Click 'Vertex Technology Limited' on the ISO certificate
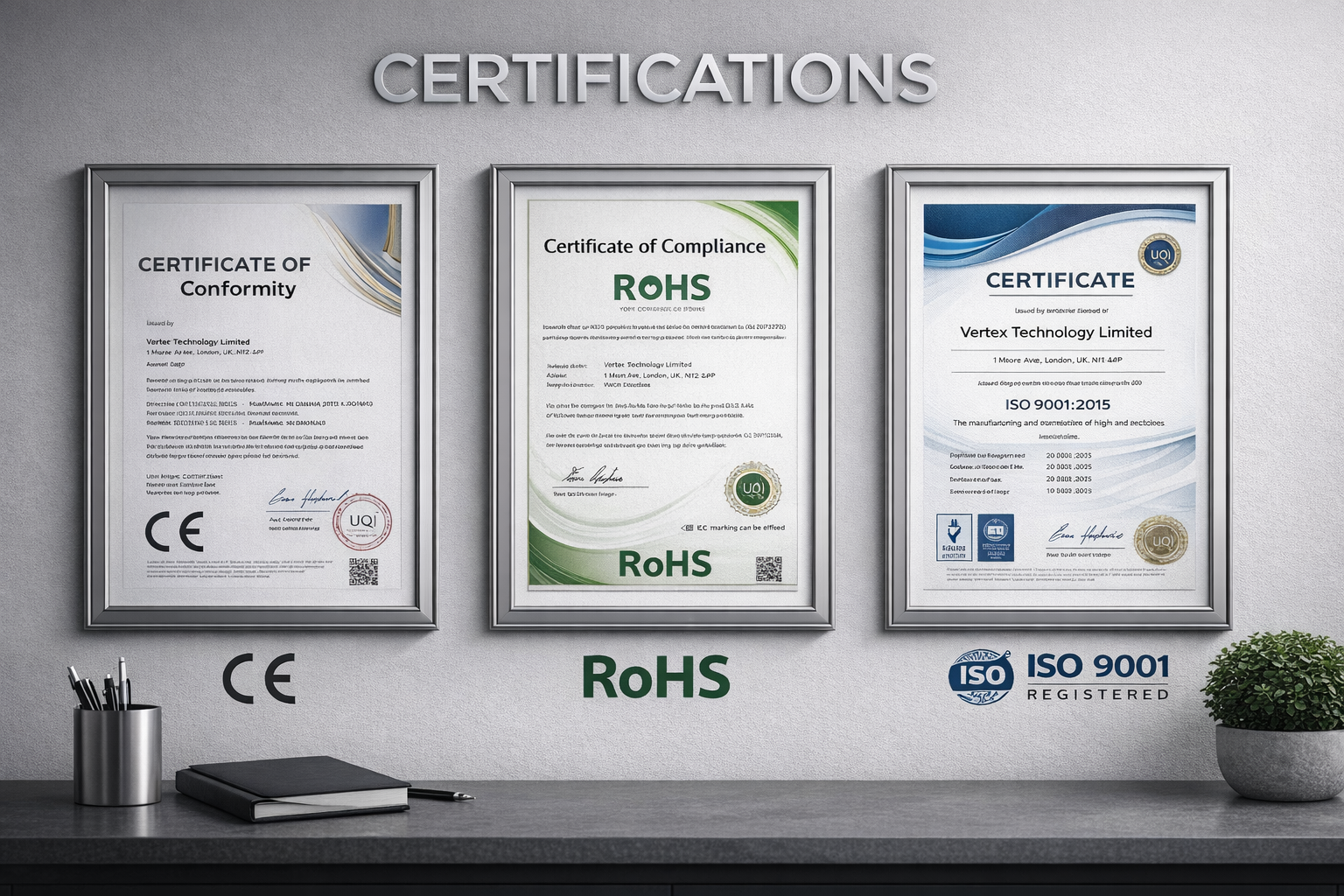The image size is (1344, 896). pyautogui.click(x=1056, y=332)
